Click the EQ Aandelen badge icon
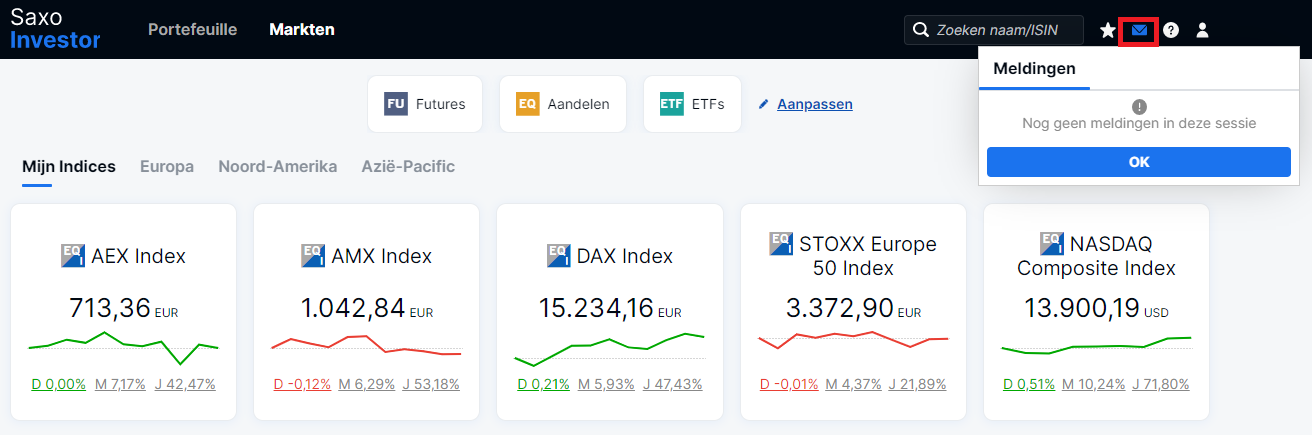The width and height of the screenshot is (1312, 435). [x=528, y=104]
